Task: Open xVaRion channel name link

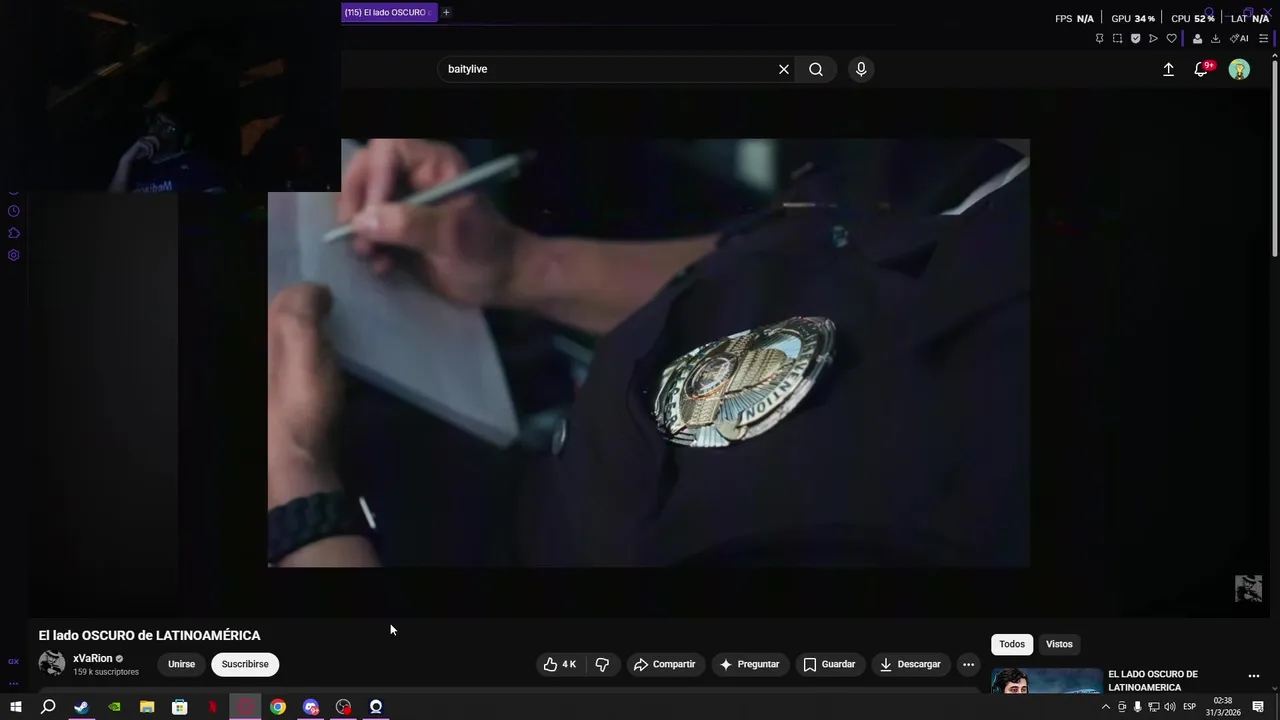Action: 93,659
